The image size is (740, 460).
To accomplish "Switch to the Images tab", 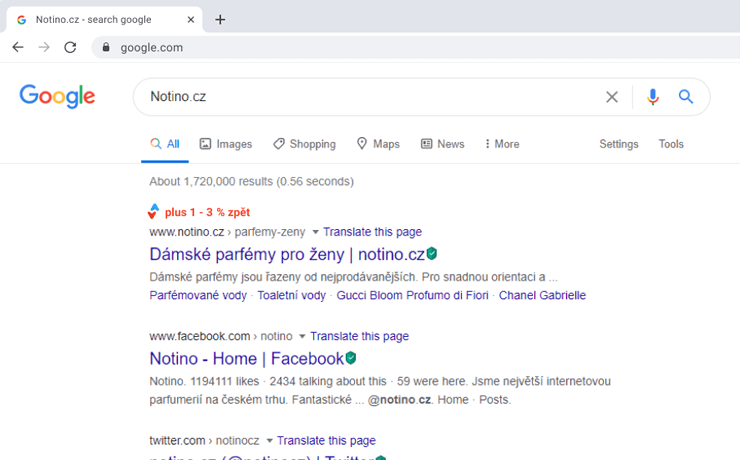I will [226, 144].
